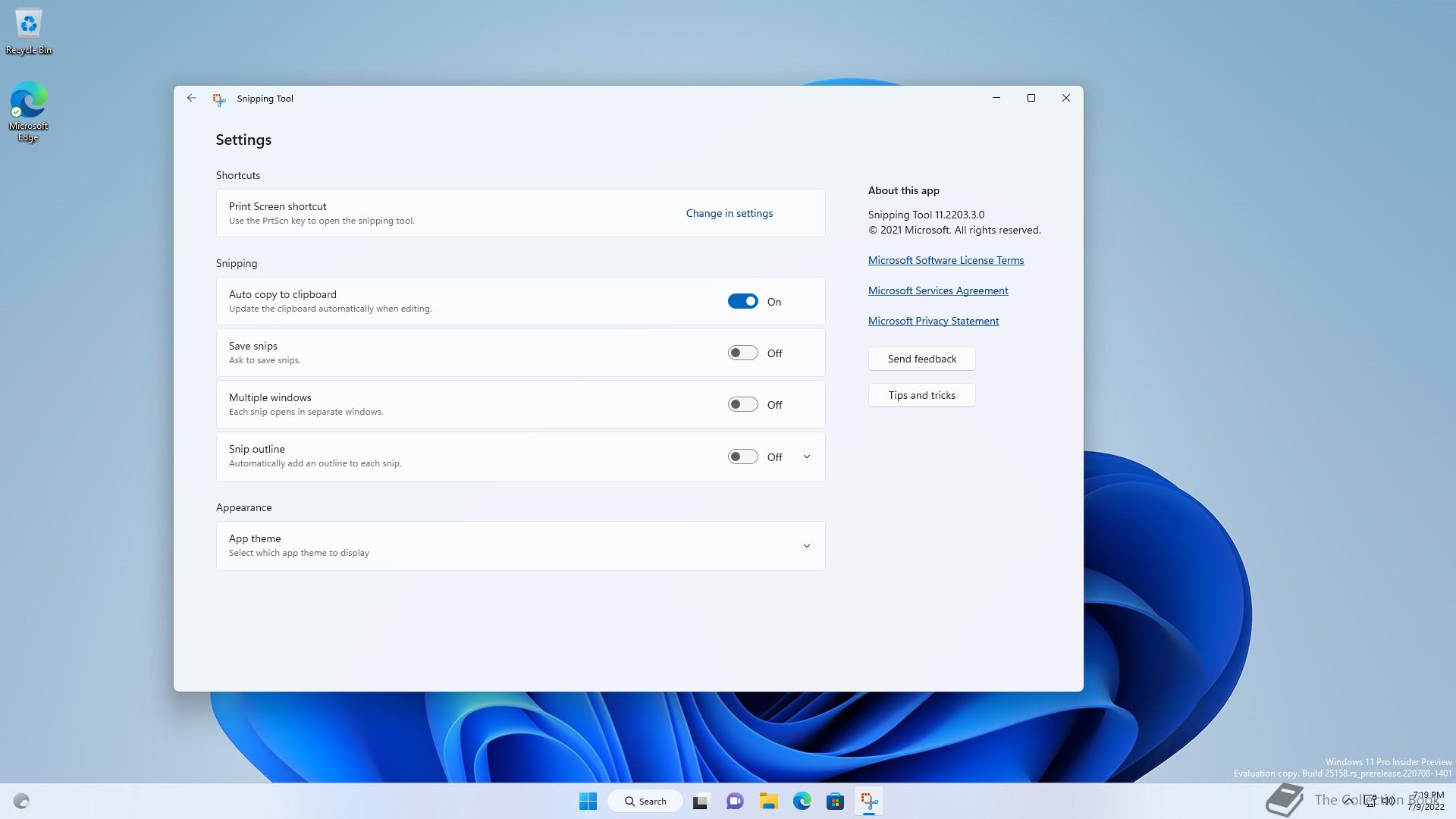Click the Snipping Tool taskbar icon

869,801
